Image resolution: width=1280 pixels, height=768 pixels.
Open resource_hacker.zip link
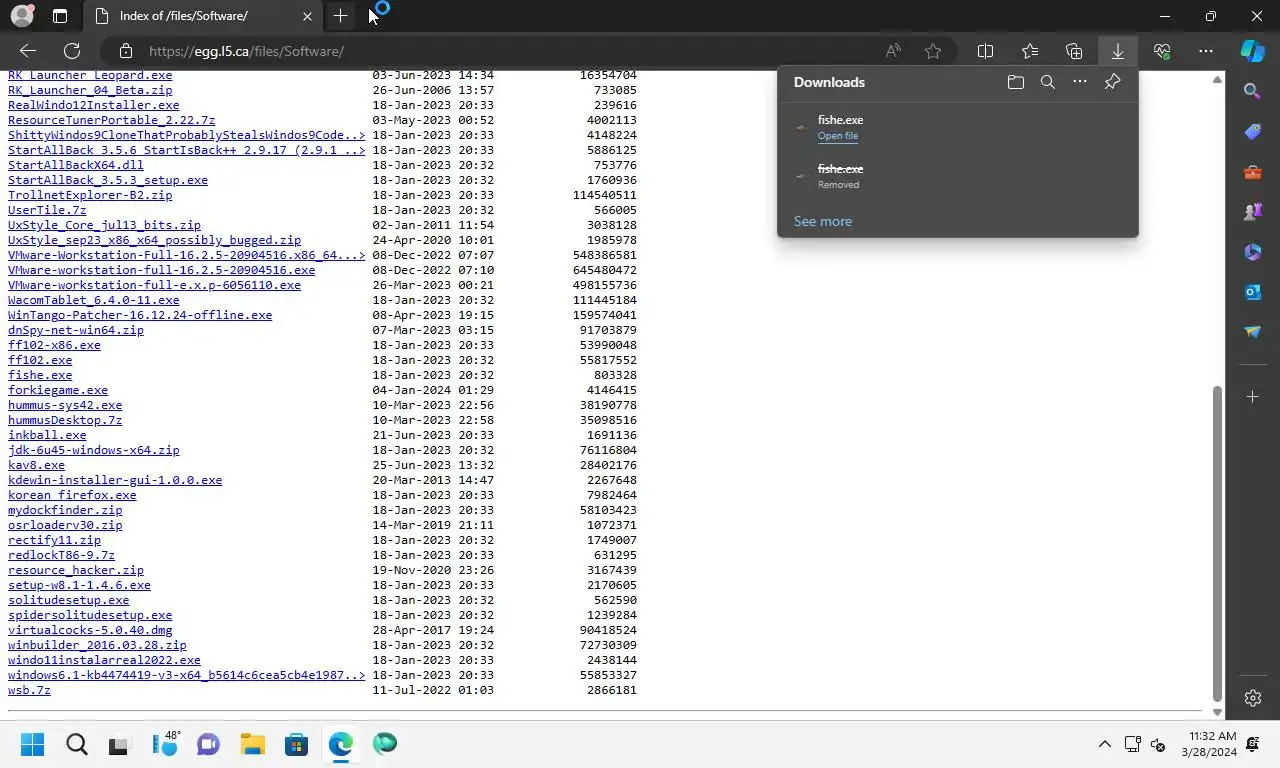click(76, 570)
